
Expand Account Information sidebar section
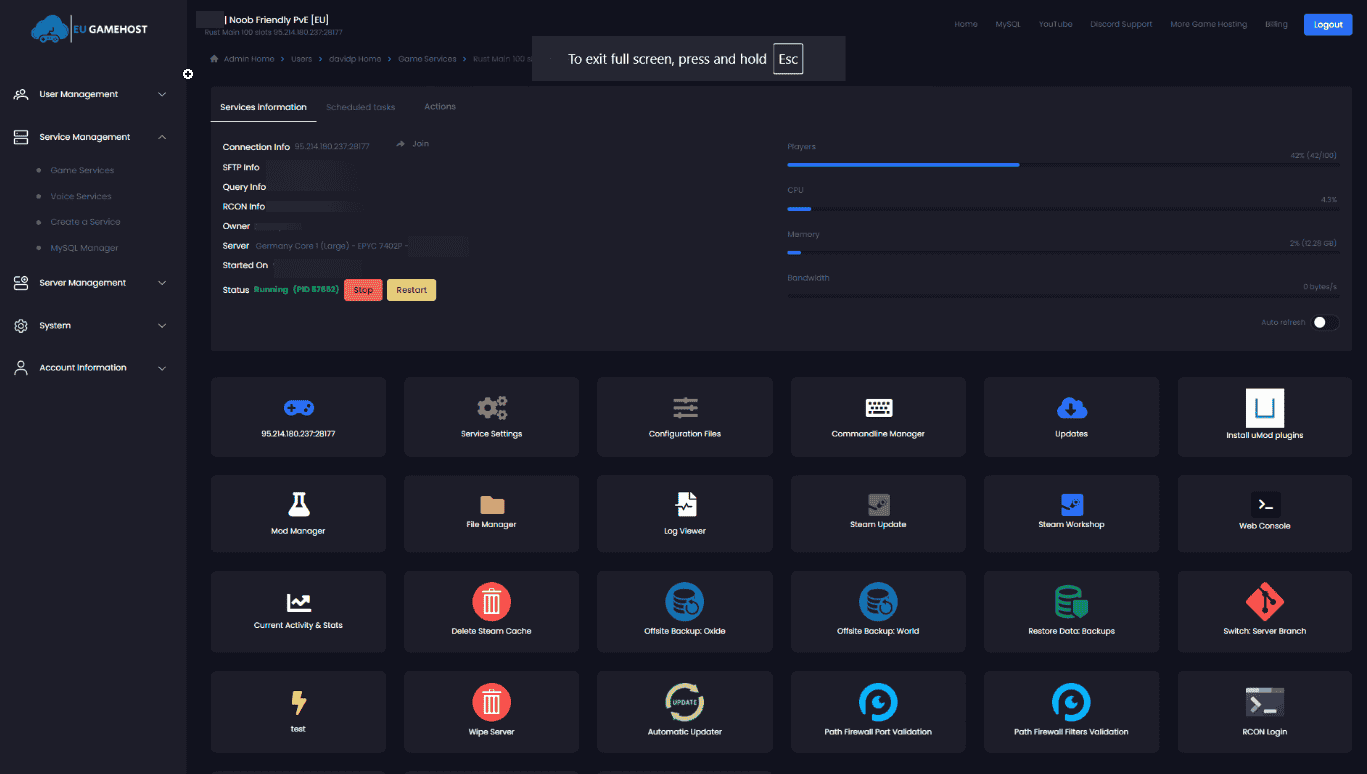tap(90, 368)
